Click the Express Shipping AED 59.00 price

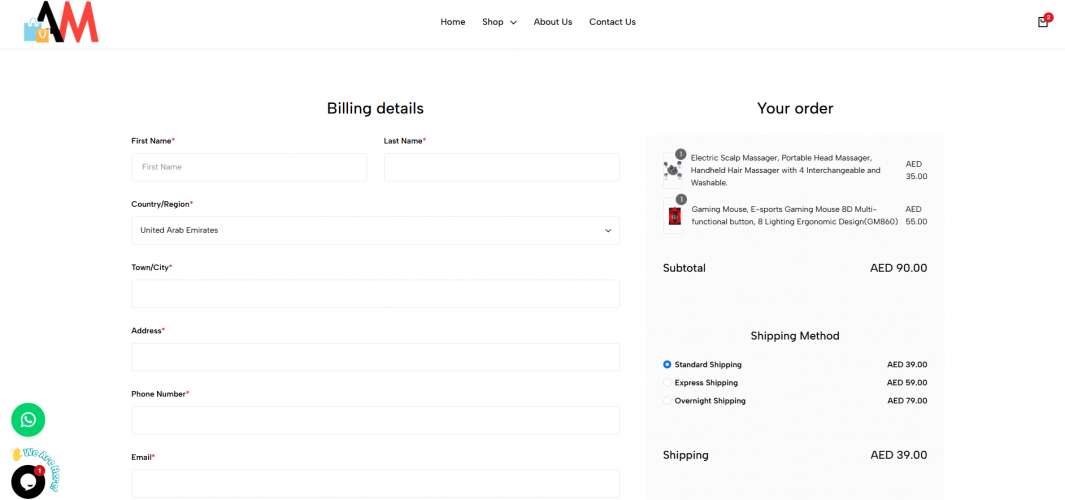(x=907, y=382)
